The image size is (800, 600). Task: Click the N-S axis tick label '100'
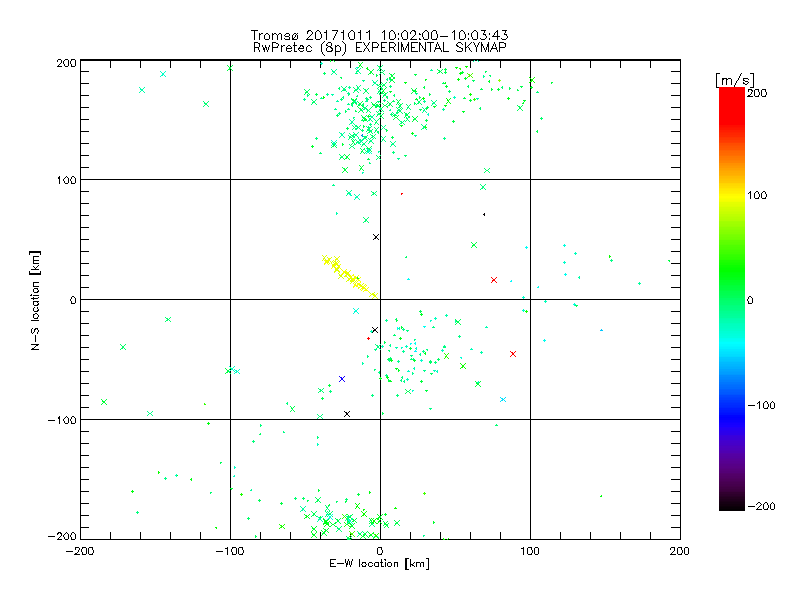(66, 180)
